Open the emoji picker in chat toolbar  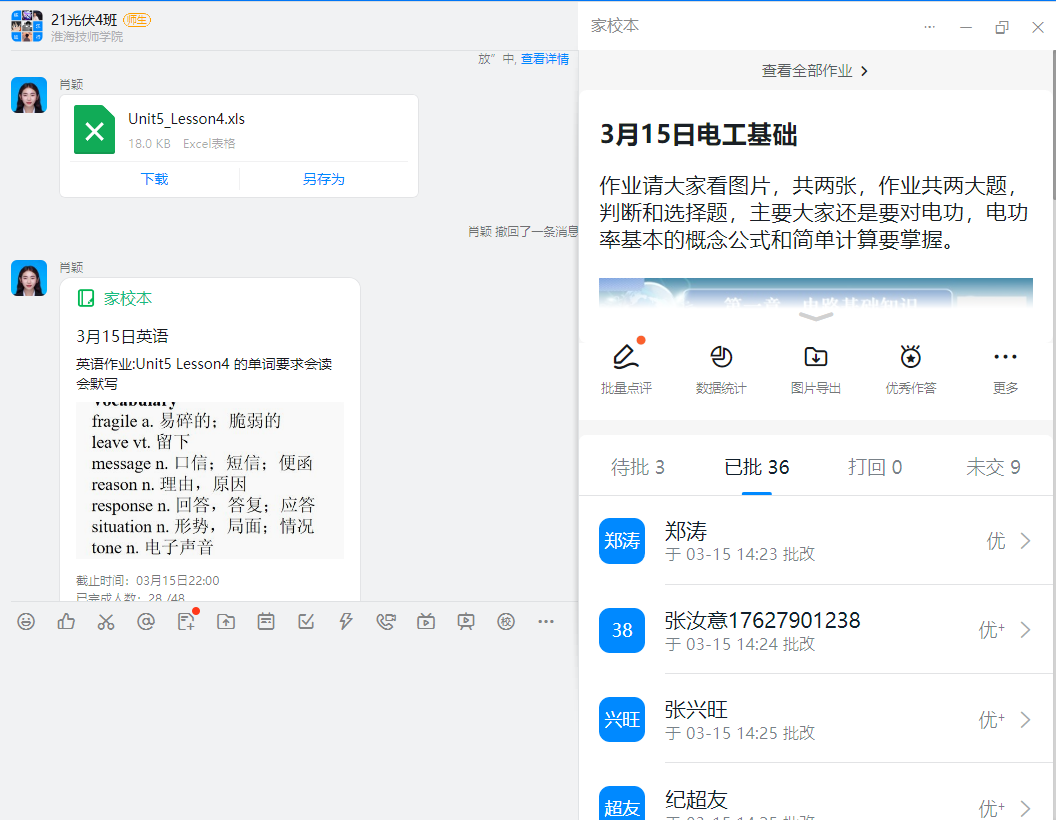pyautogui.click(x=27, y=622)
